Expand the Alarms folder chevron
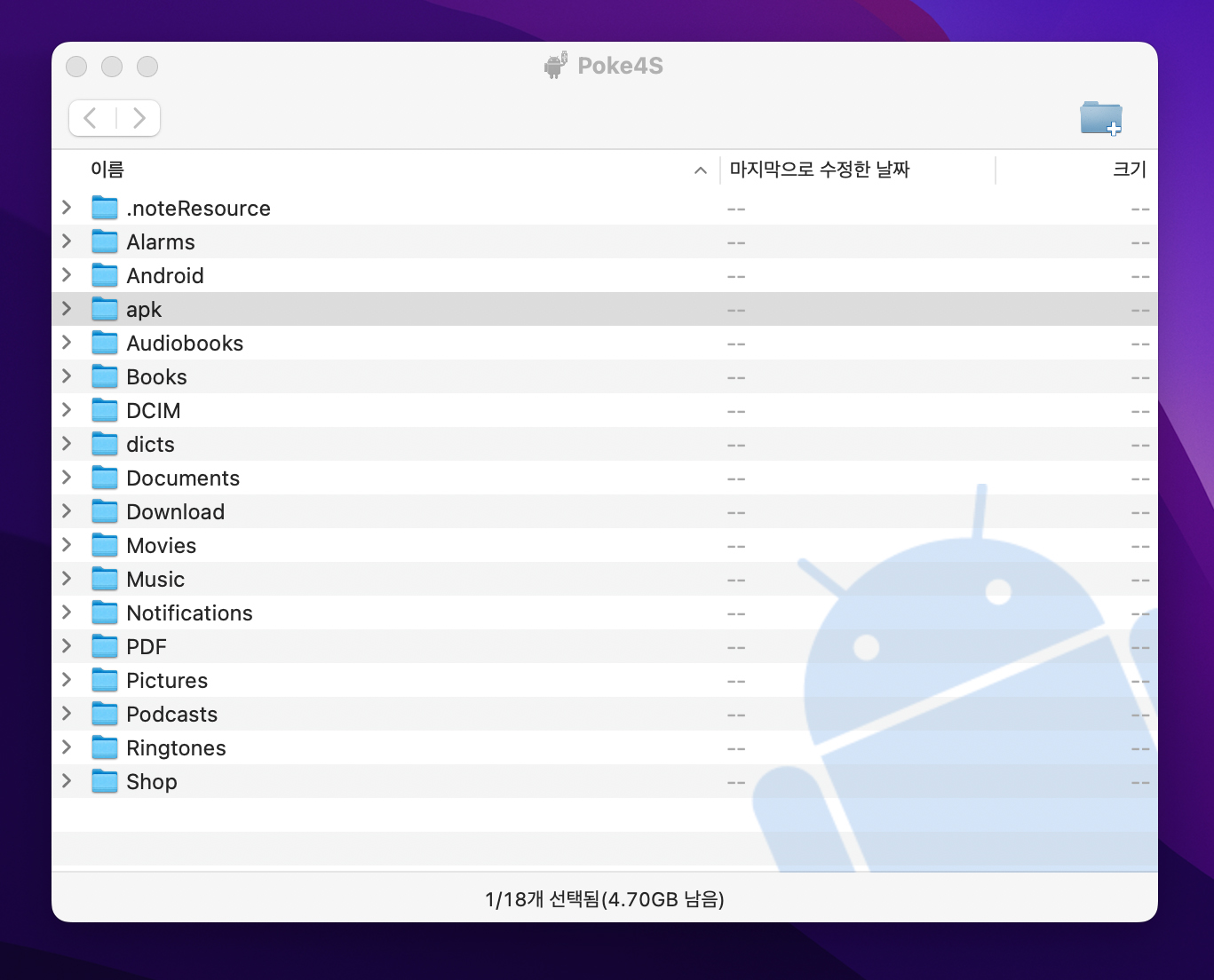 (x=67, y=241)
